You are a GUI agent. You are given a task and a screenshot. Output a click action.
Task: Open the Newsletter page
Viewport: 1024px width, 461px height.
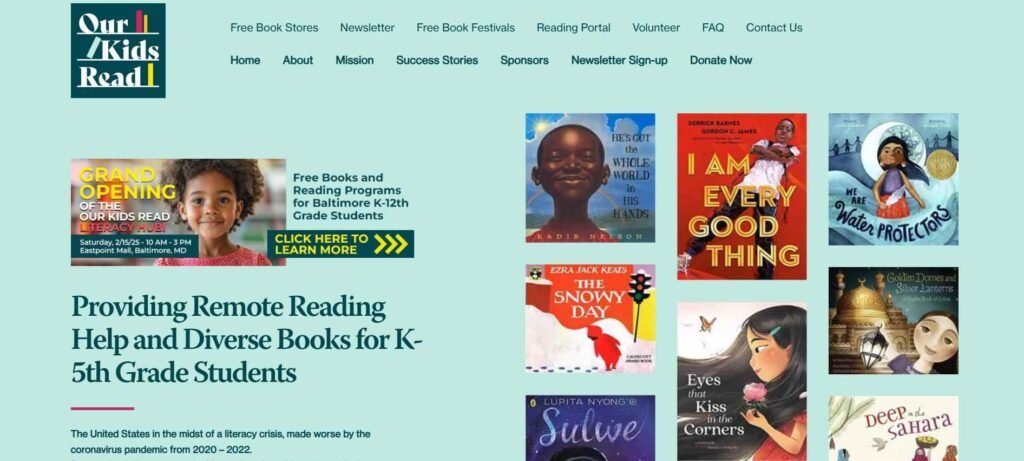pos(367,27)
